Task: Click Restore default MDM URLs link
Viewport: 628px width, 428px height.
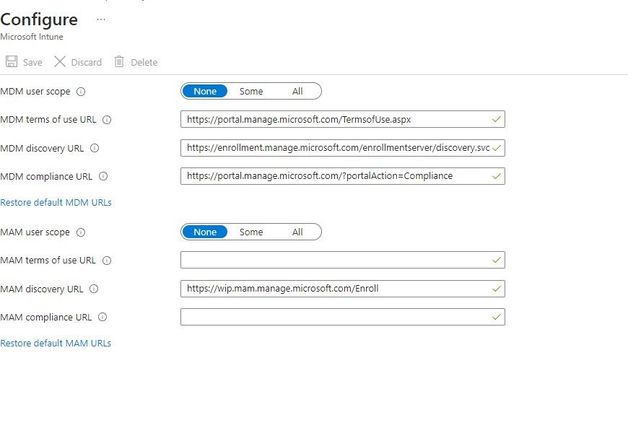Action: 56,203
